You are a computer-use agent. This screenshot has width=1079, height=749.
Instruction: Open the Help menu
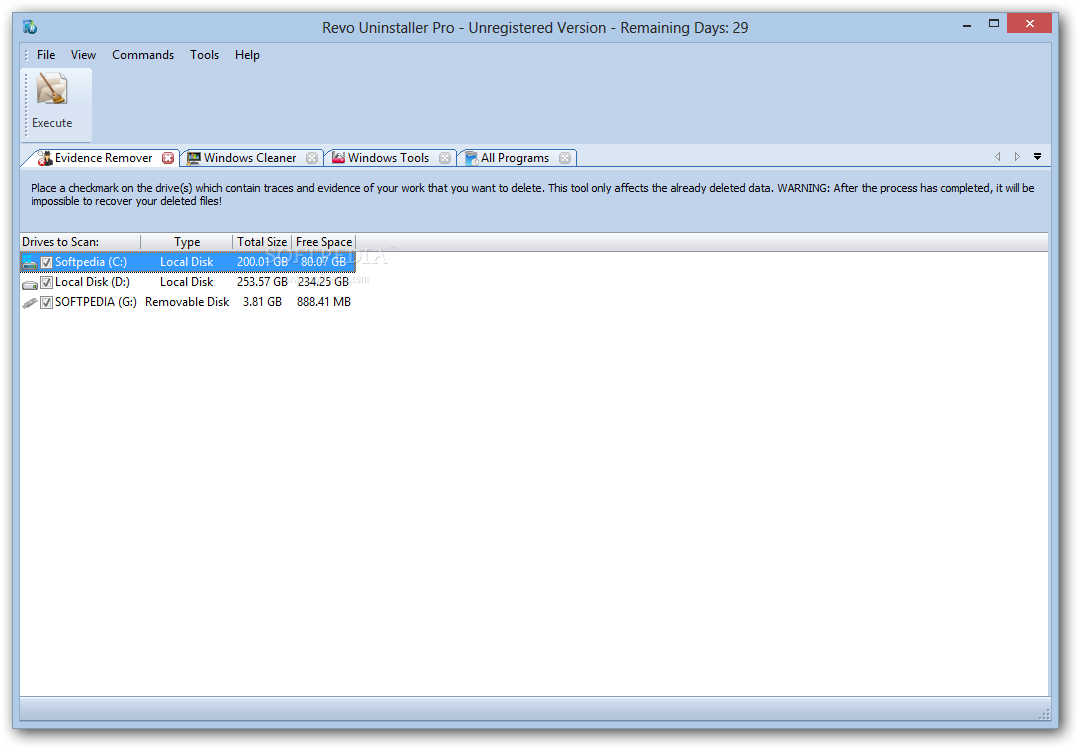click(247, 55)
